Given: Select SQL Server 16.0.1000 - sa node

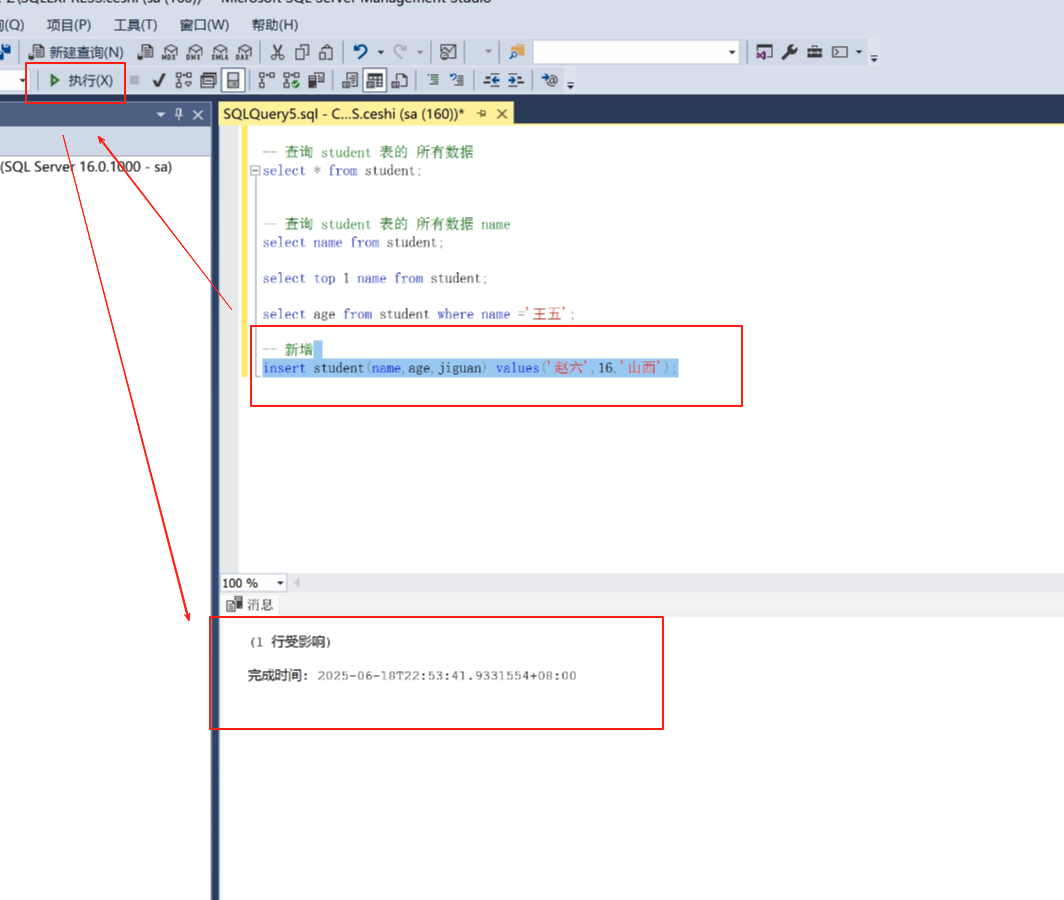Looking at the screenshot, I should pyautogui.click(x=86, y=167).
